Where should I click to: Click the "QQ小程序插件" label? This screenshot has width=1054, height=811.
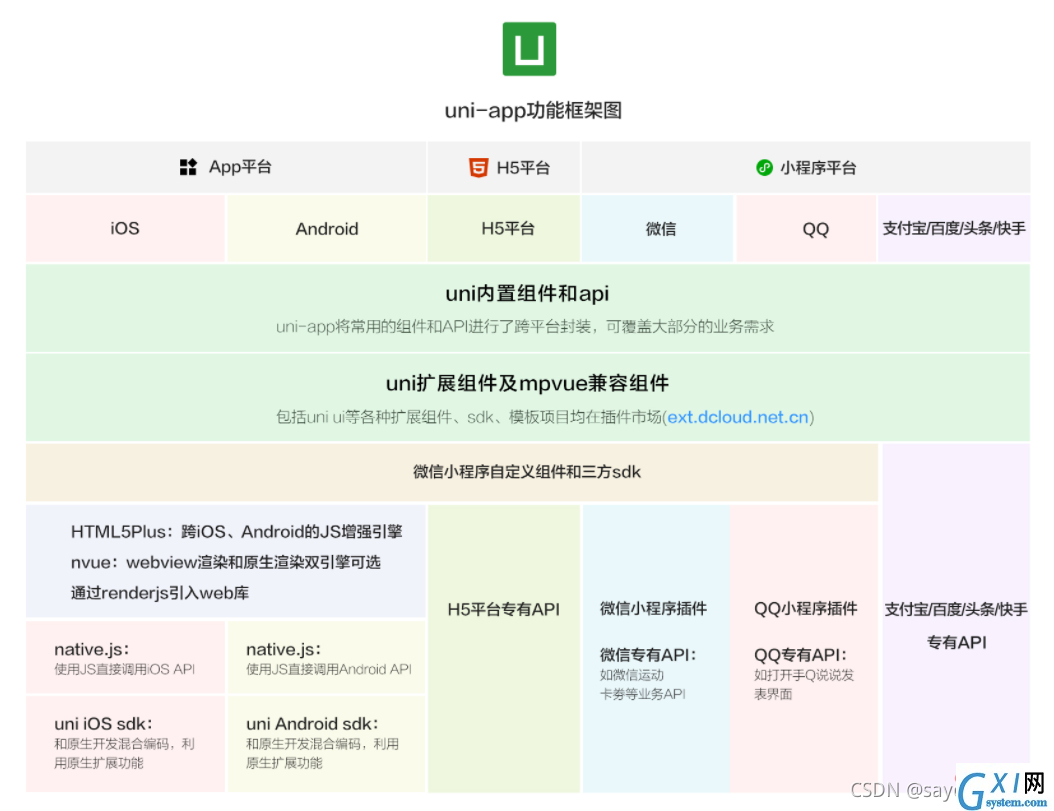pyautogui.click(x=806, y=609)
